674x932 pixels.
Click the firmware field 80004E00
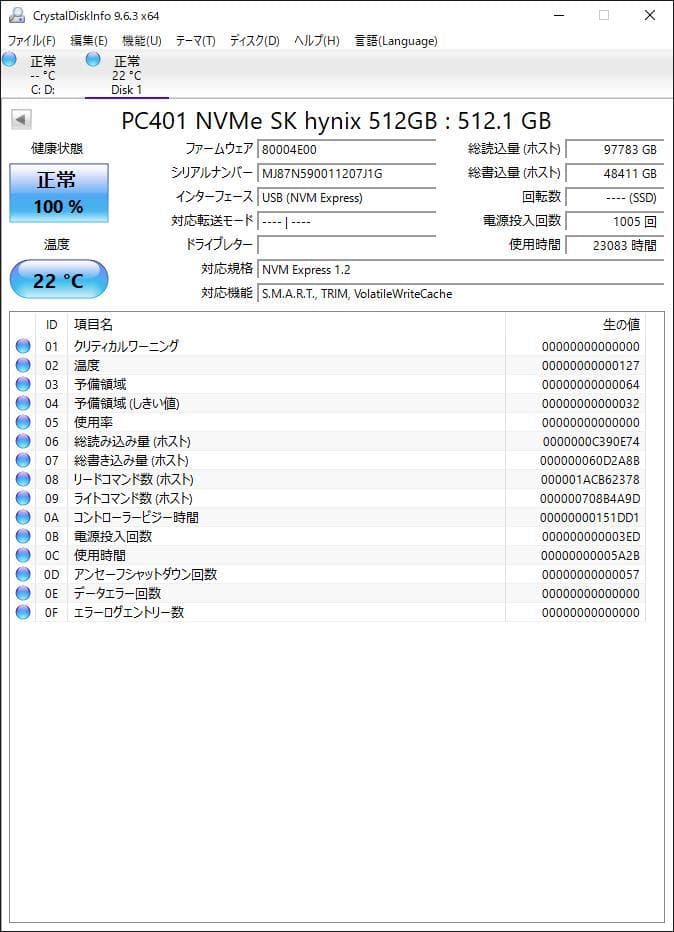coord(347,149)
